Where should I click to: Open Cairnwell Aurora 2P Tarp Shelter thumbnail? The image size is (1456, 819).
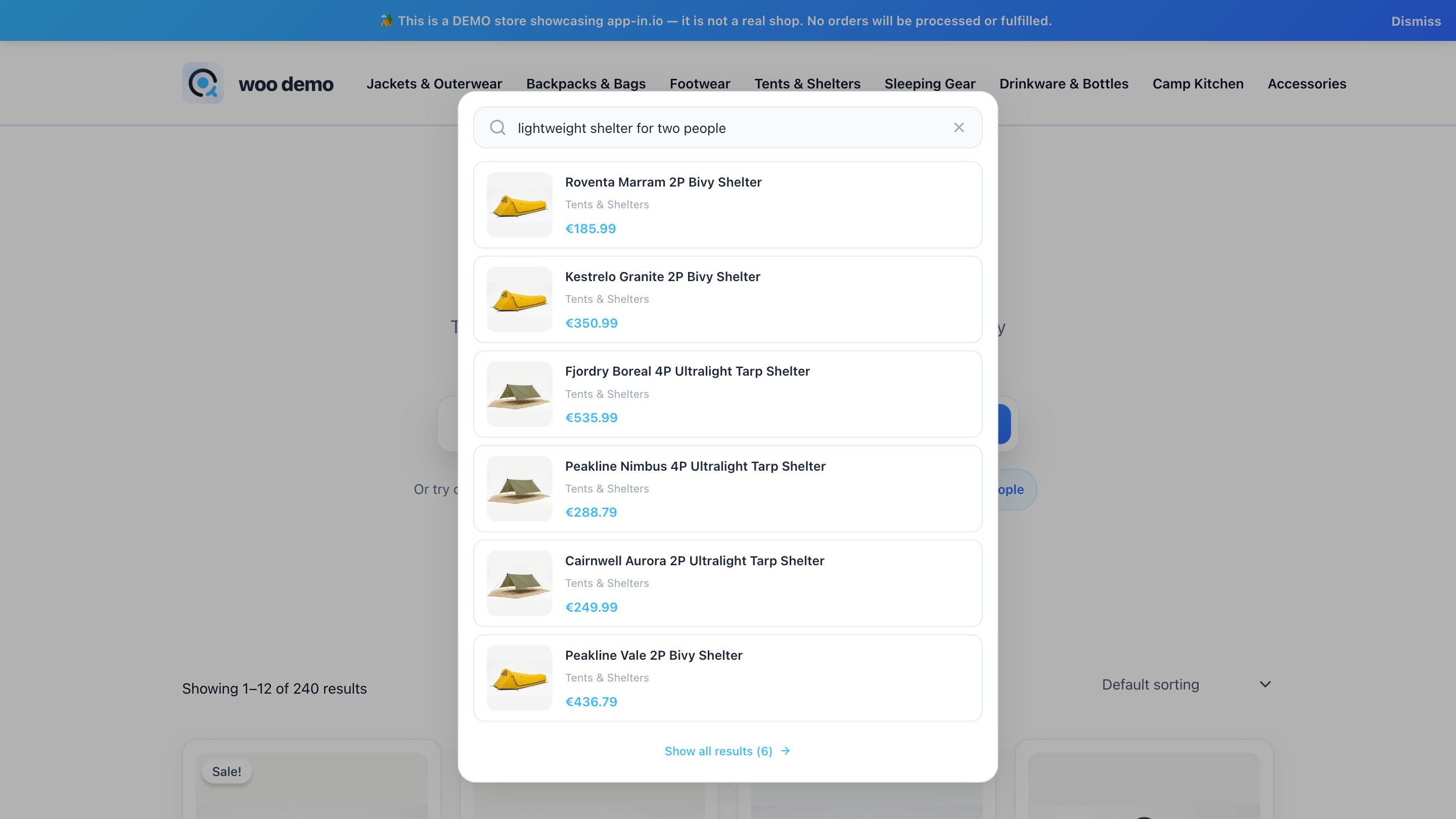(x=519, y=583)
